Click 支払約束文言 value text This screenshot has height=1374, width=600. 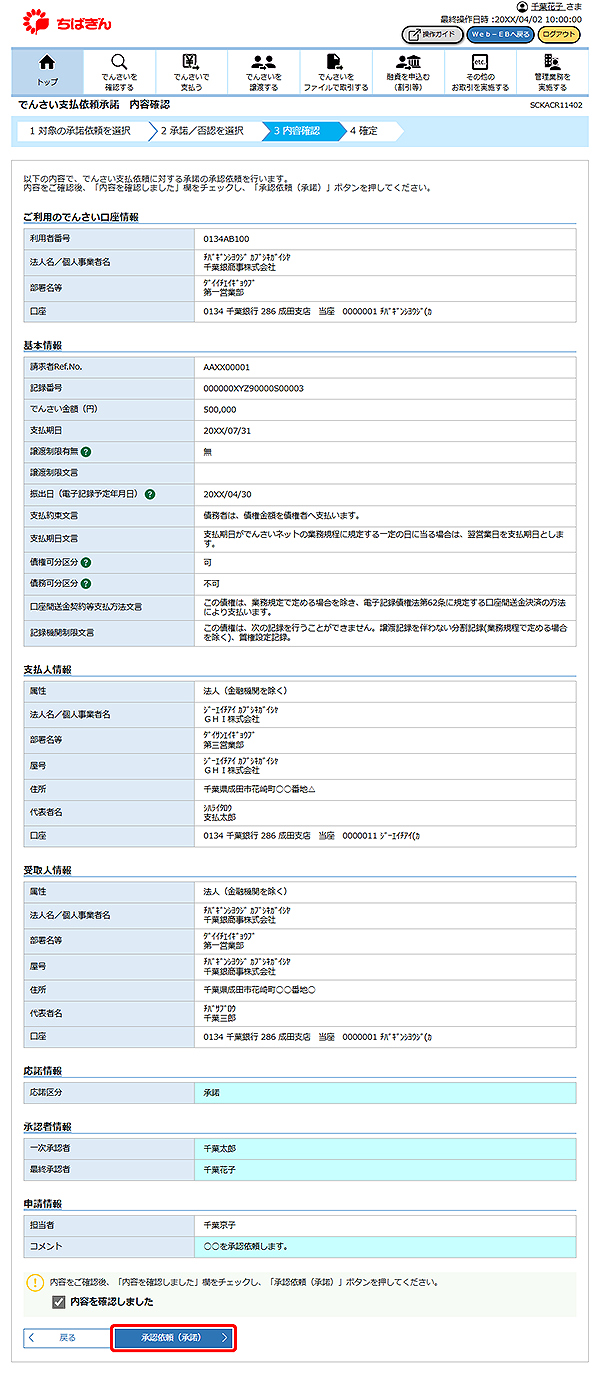281,515
